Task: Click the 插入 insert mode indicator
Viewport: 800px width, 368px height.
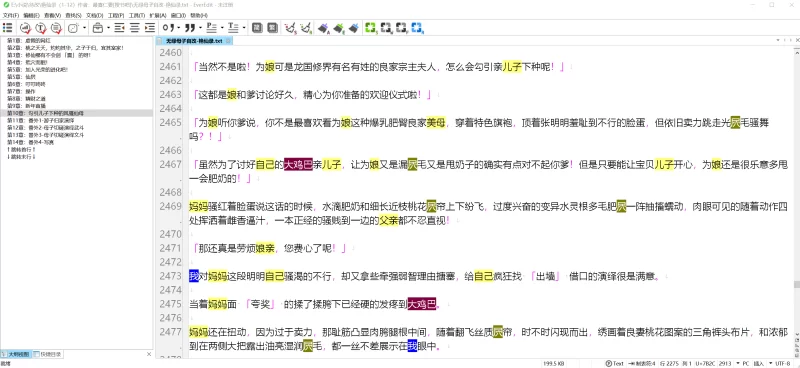Action: 759,363
